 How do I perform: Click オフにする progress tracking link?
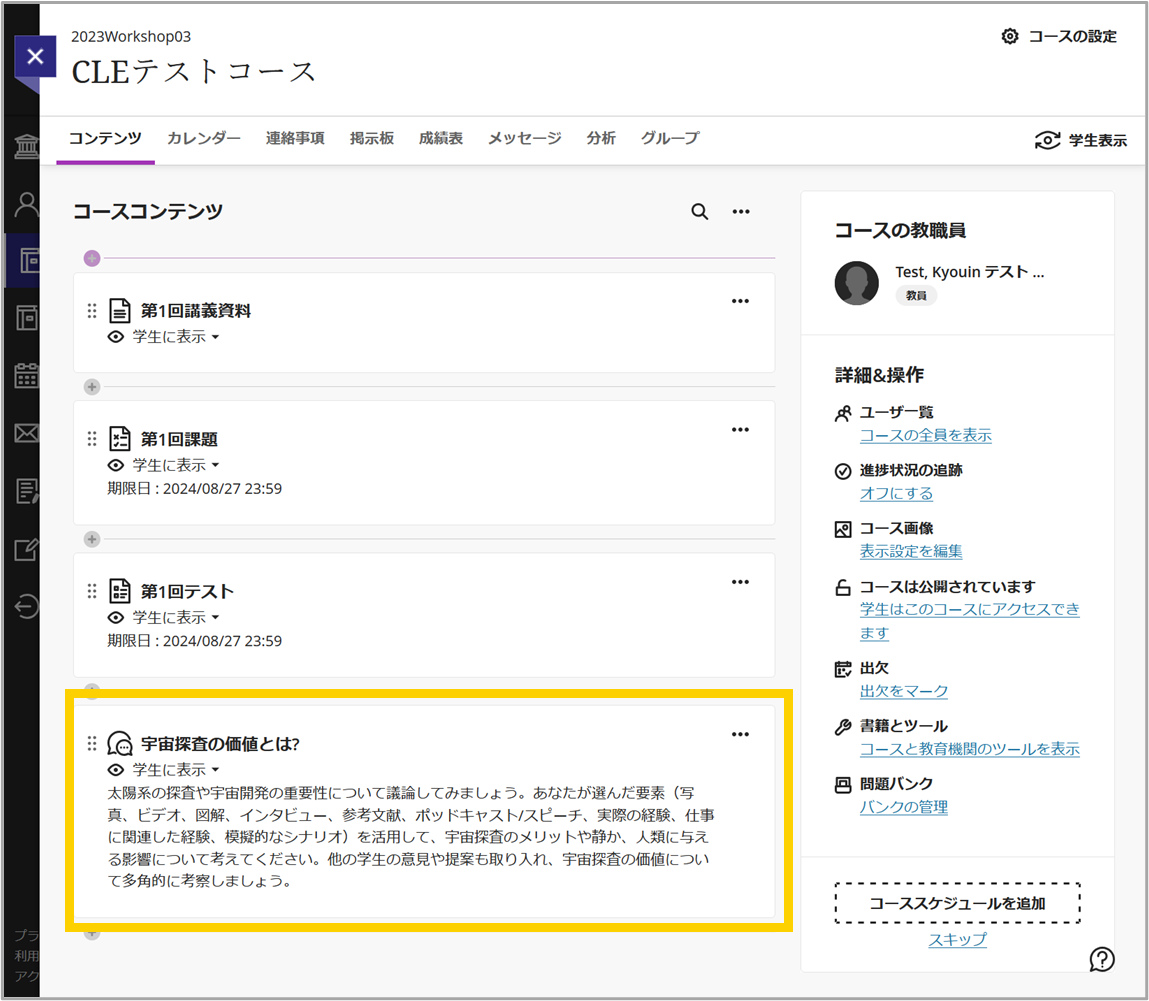896,493
